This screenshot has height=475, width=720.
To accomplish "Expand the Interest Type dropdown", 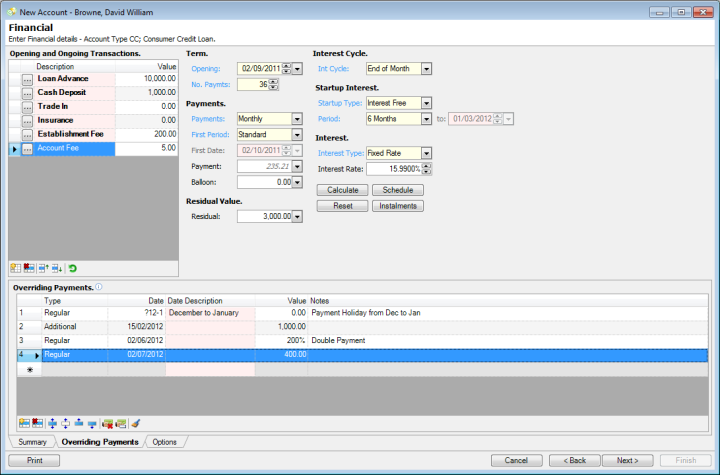I will click(427, 153).
